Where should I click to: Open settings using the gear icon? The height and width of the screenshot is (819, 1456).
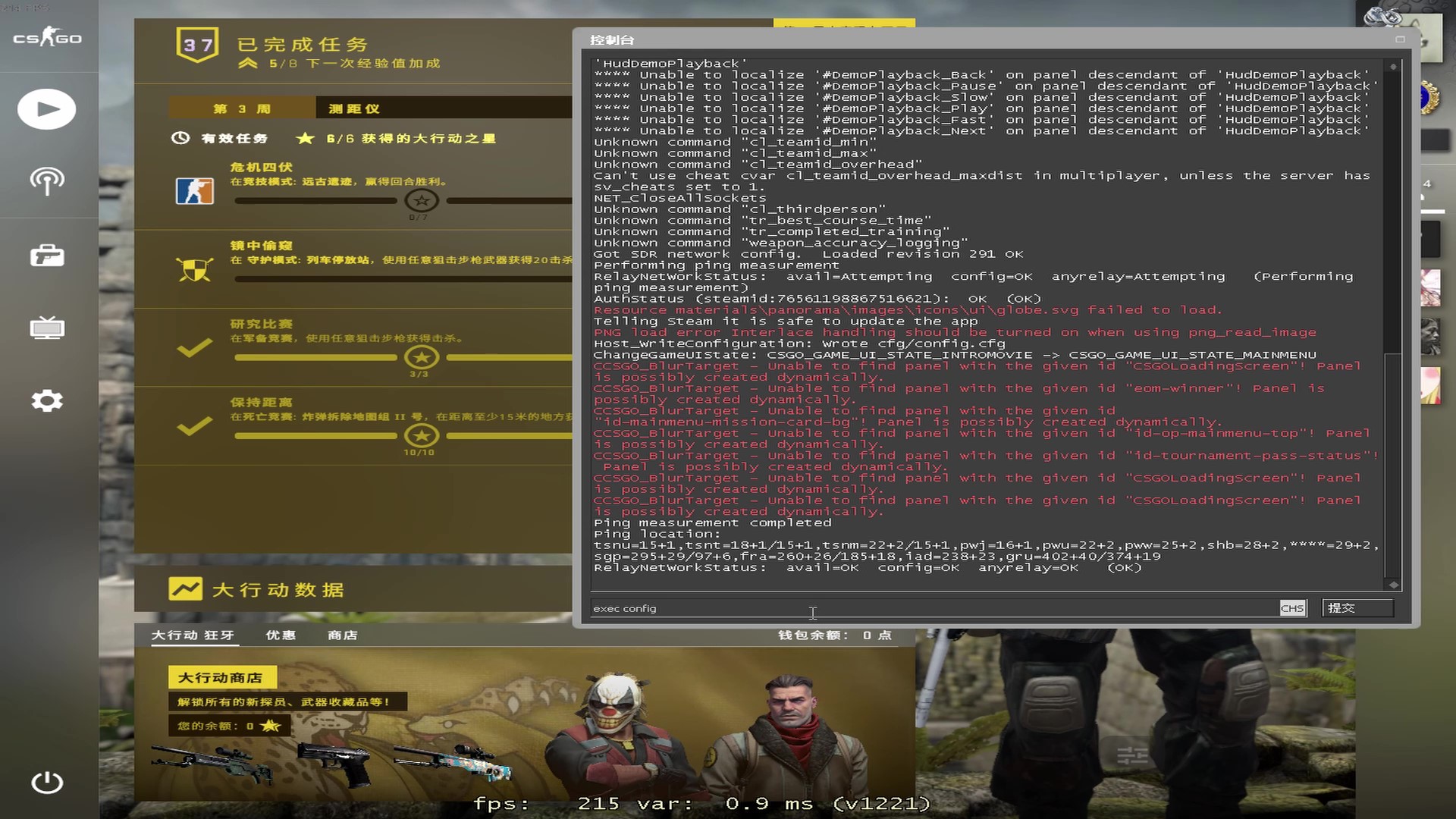[x=47, y=400]
